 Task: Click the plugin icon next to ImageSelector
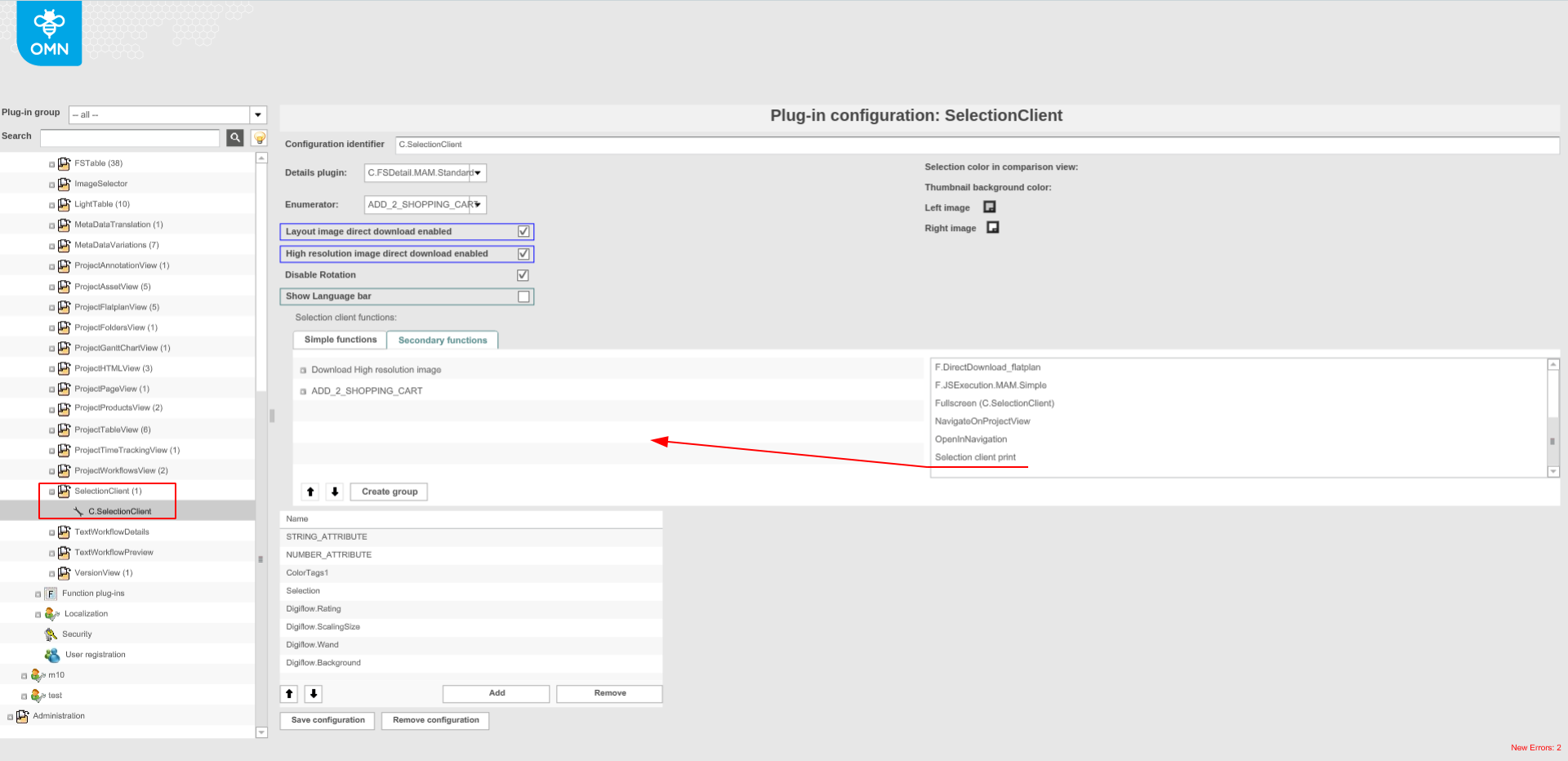pos(64,184)
